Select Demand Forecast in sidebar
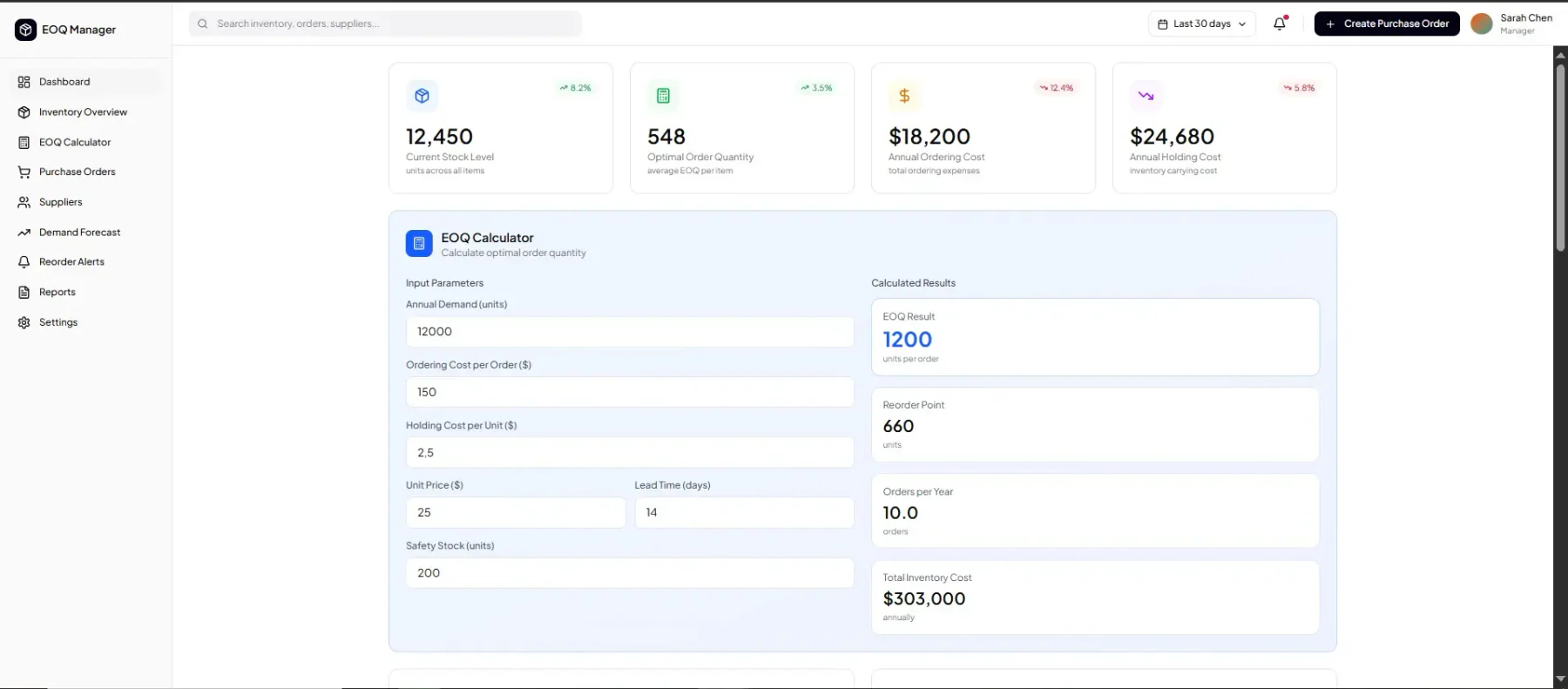 [87, 233]
